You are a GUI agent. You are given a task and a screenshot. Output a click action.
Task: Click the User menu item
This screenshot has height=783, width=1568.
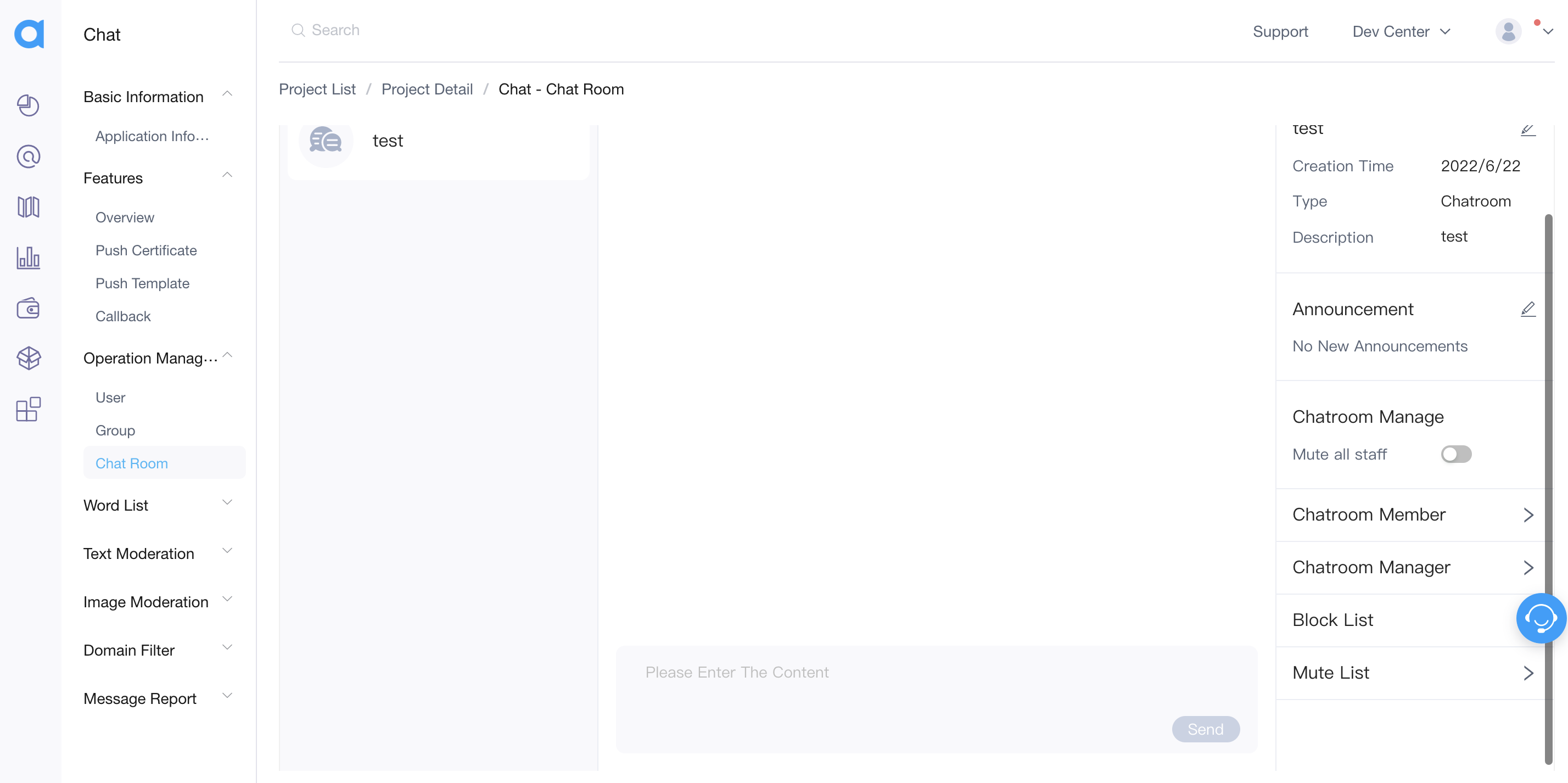111,397
